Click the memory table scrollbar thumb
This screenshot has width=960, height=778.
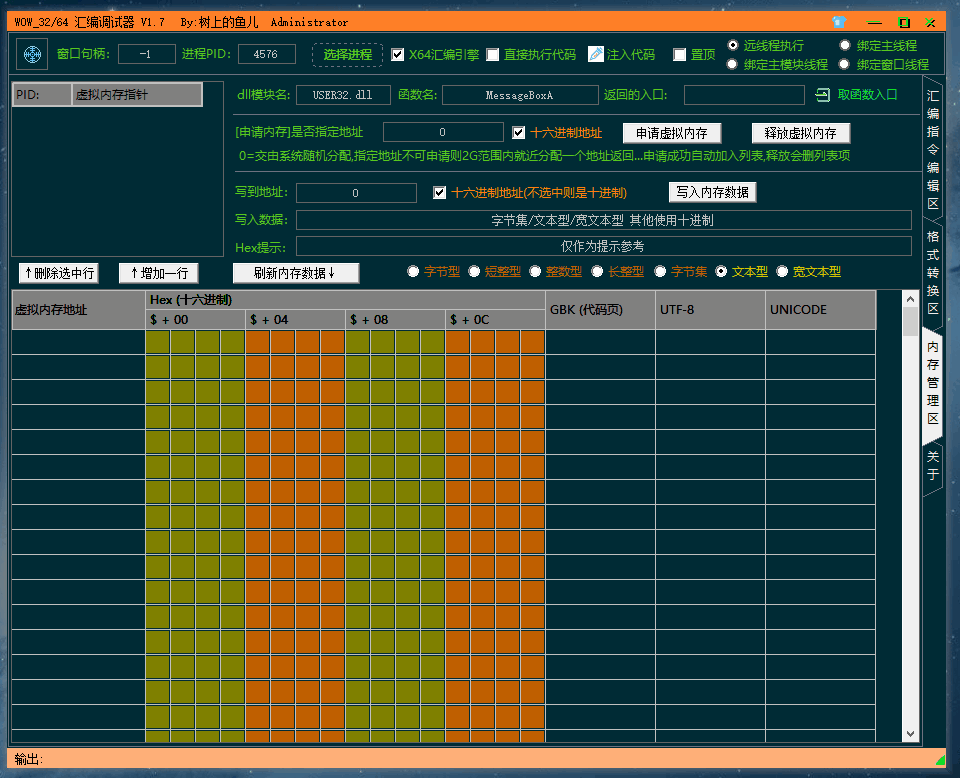click(910, 321)
